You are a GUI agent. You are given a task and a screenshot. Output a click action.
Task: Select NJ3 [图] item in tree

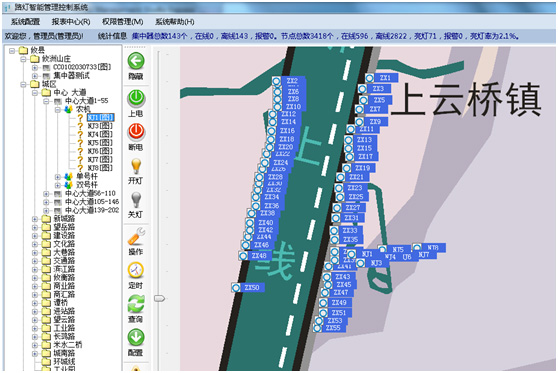click(x=100, y=126)
